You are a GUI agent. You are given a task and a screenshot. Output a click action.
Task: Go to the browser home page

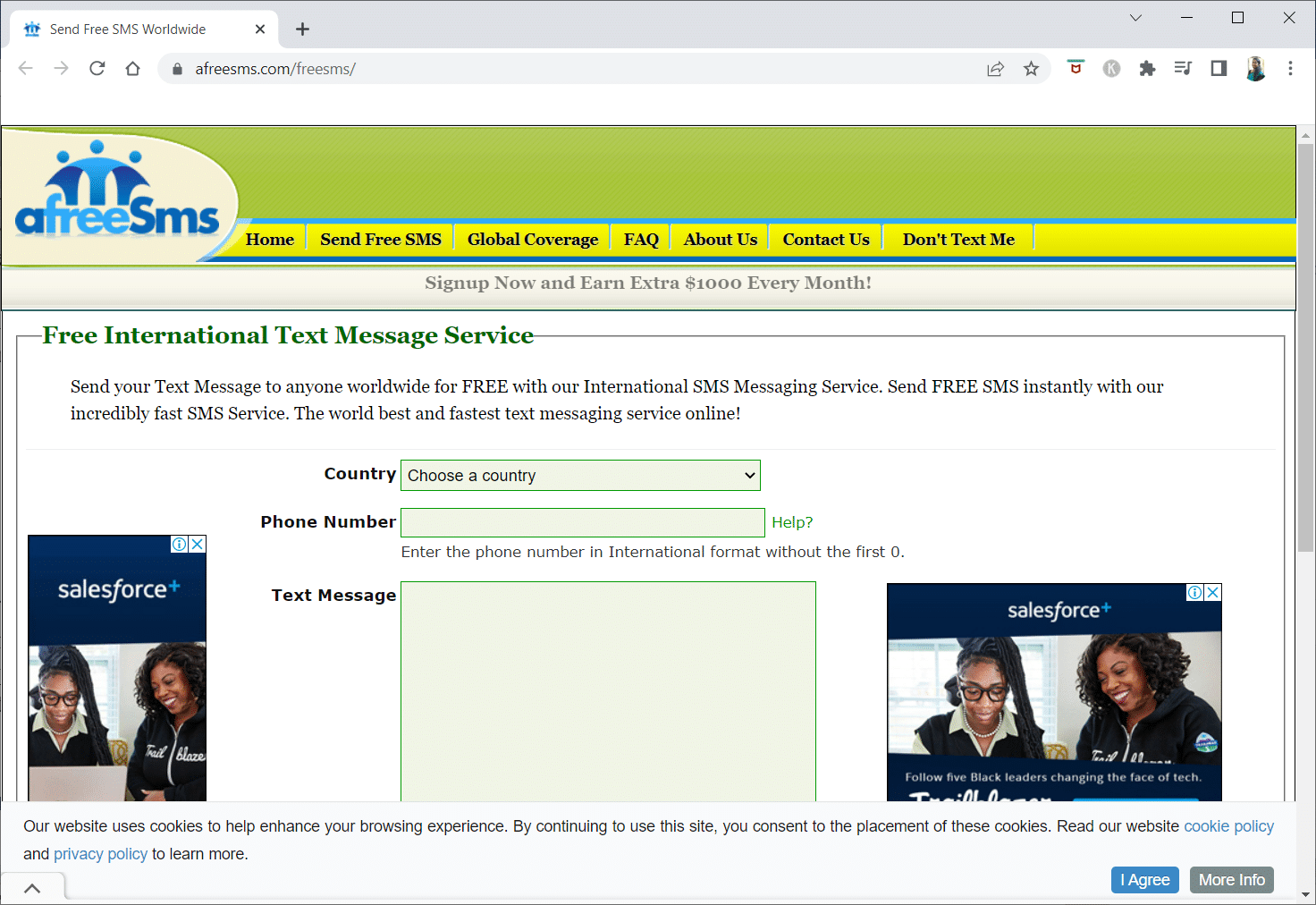(133, 69)
